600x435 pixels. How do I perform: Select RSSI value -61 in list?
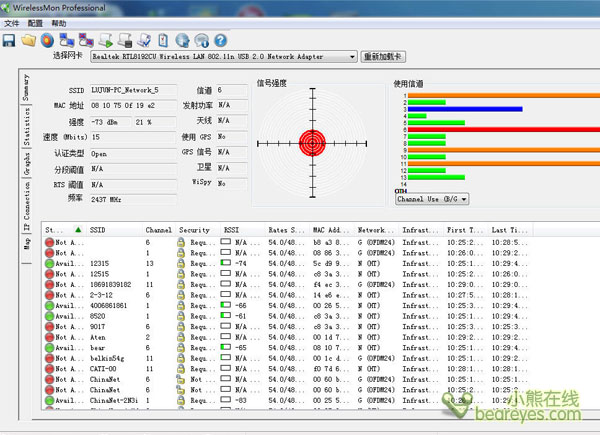pyautogui.click(x=241, y=316)
